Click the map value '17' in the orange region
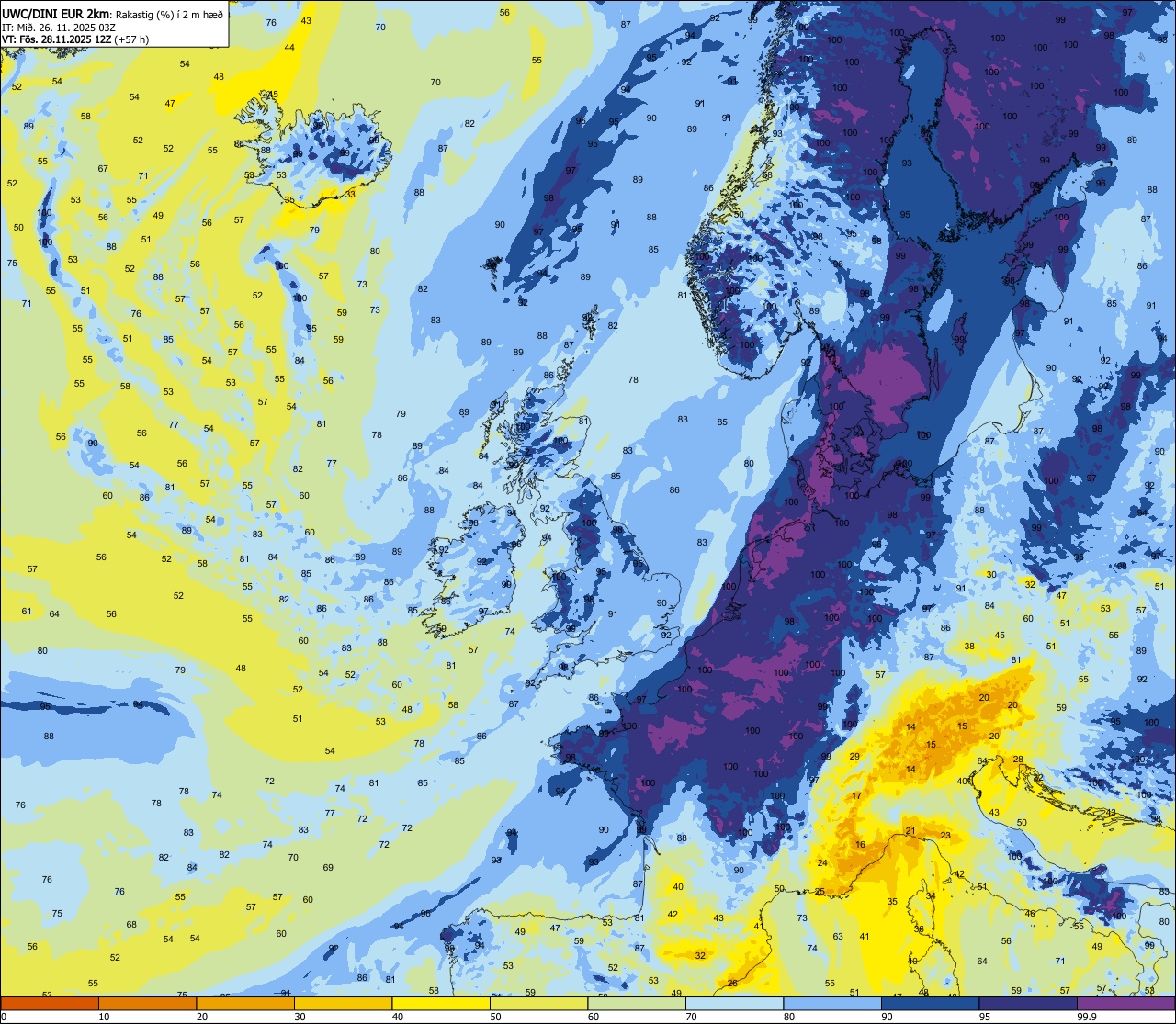 [857, 796]
